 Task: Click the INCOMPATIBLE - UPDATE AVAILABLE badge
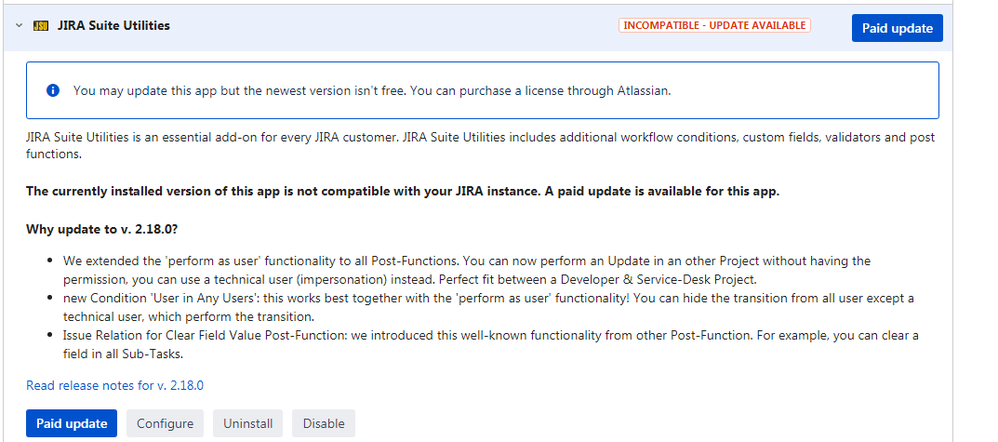[714, 25]
